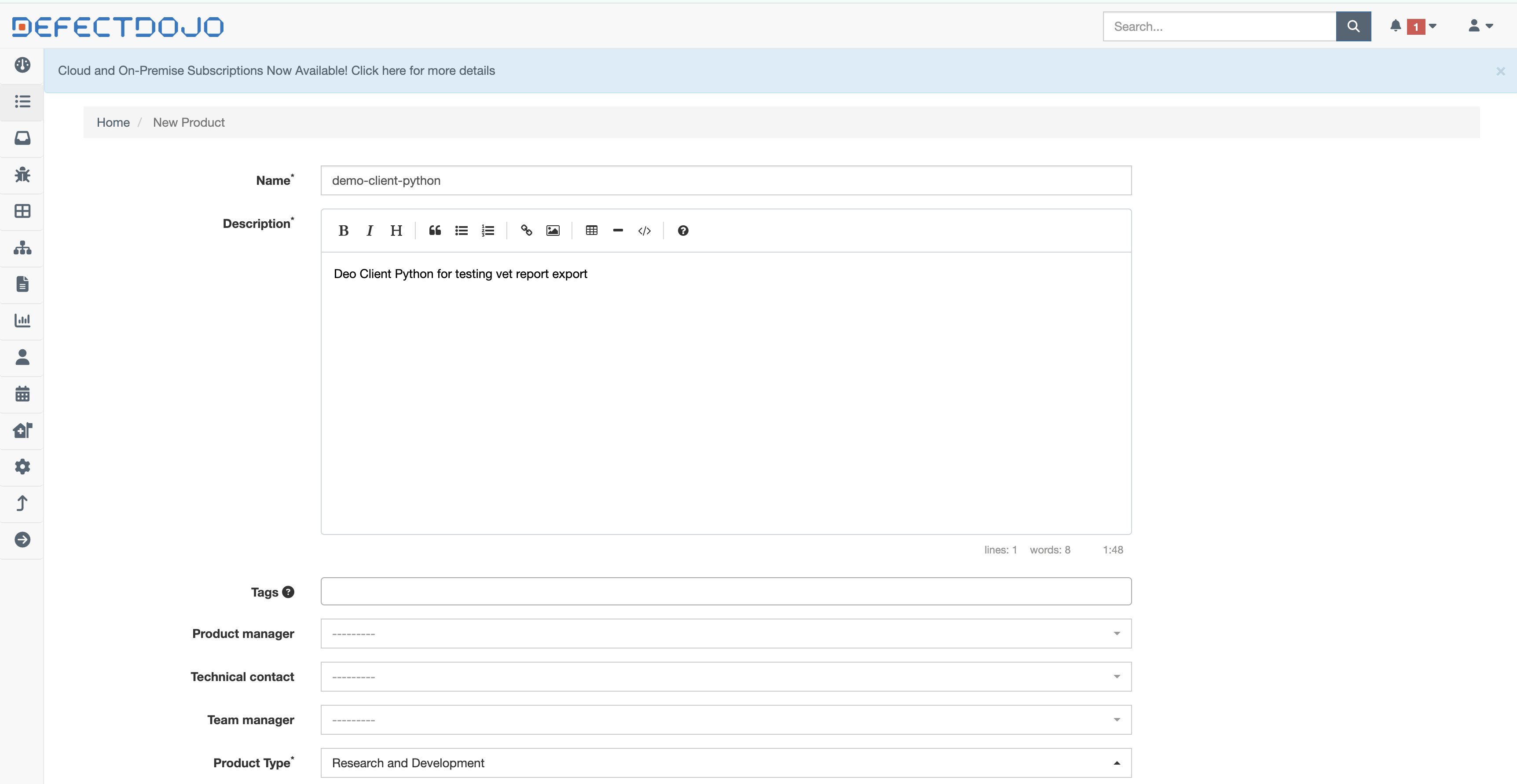1517x784 pixels.
Task: Insert a link in the description
Action: click(x=527, y=231)
